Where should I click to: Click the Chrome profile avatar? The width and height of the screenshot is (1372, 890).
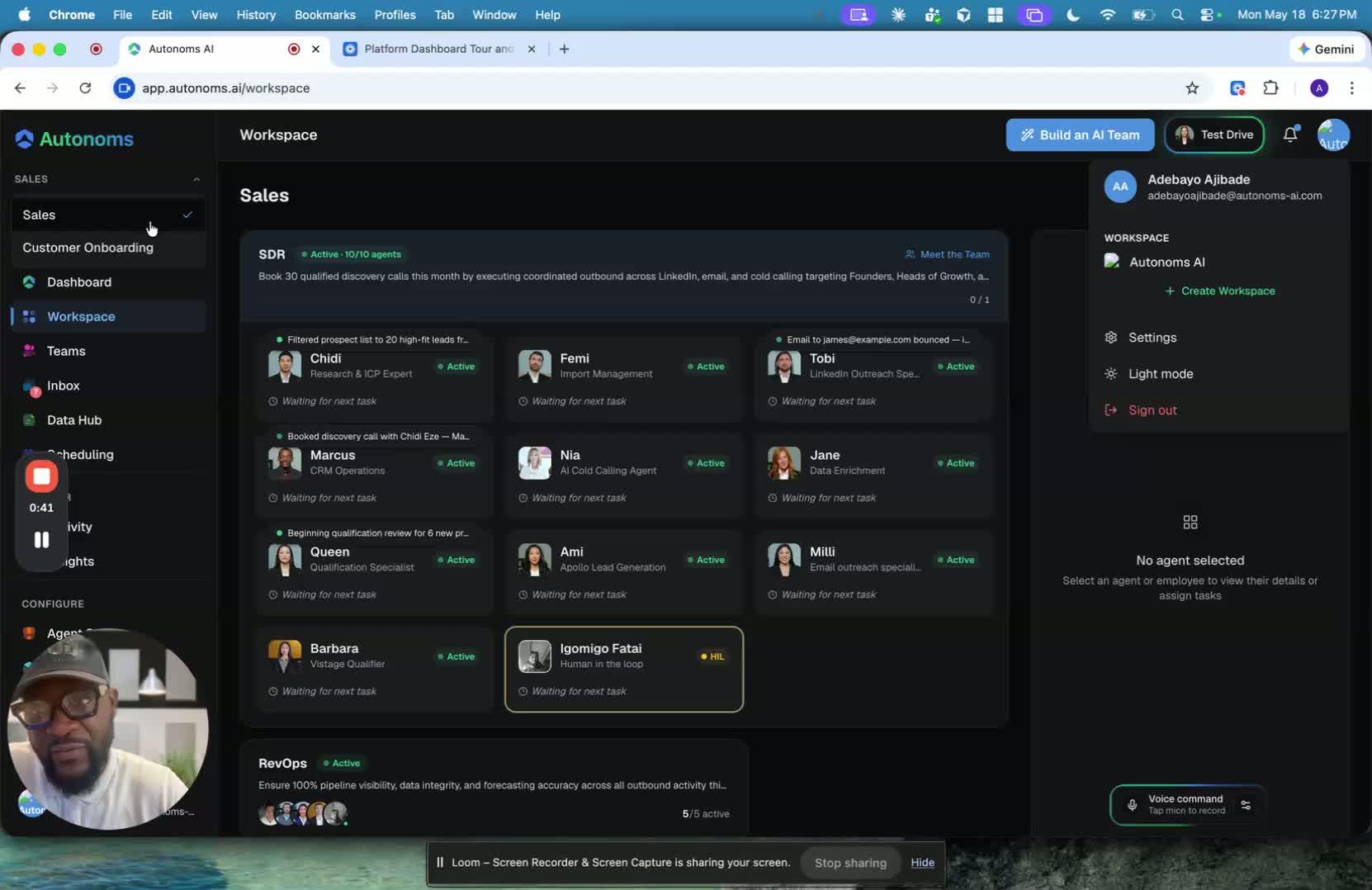(1319, 88)
